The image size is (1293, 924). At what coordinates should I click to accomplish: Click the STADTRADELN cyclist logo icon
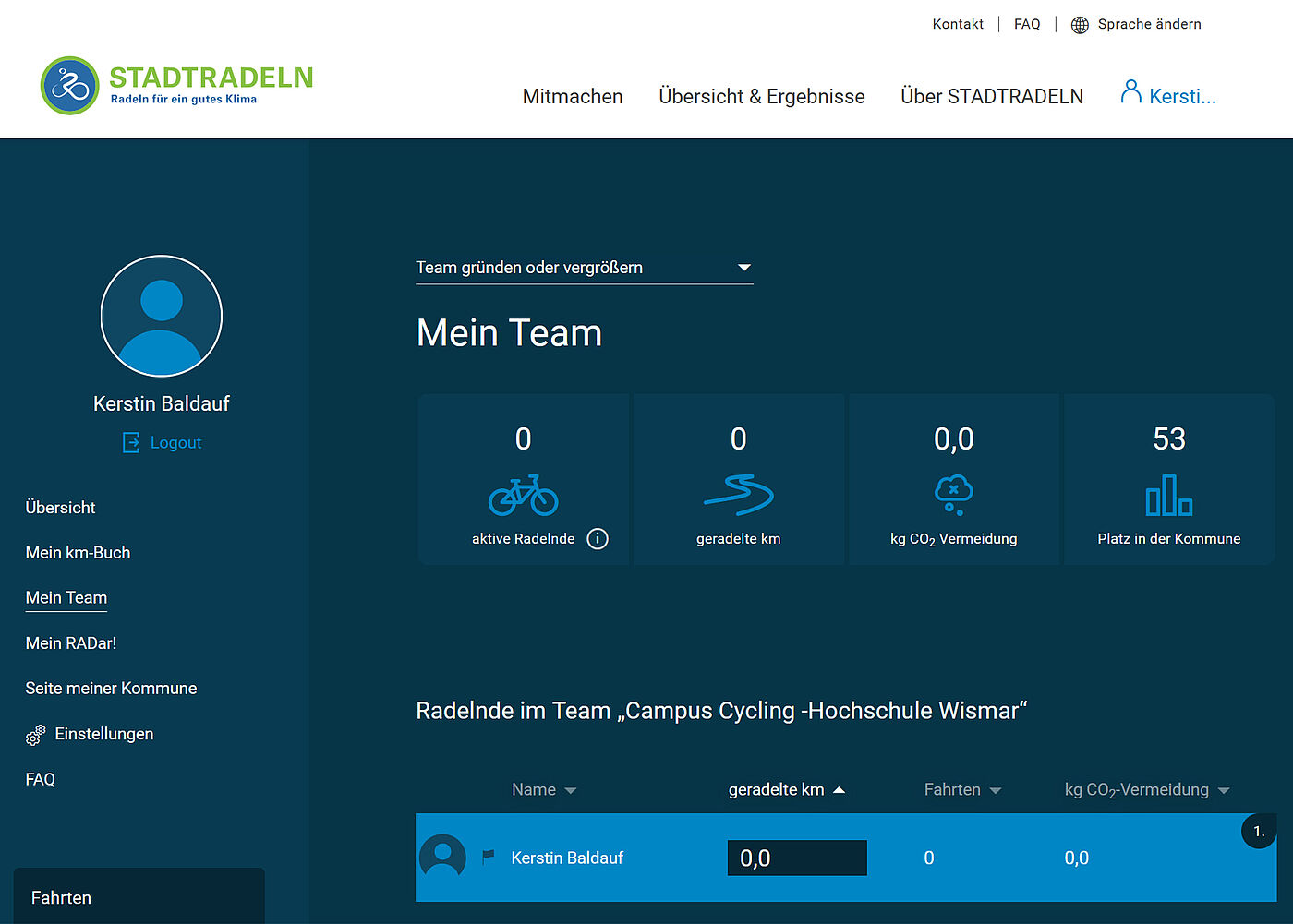coord(69,86)
